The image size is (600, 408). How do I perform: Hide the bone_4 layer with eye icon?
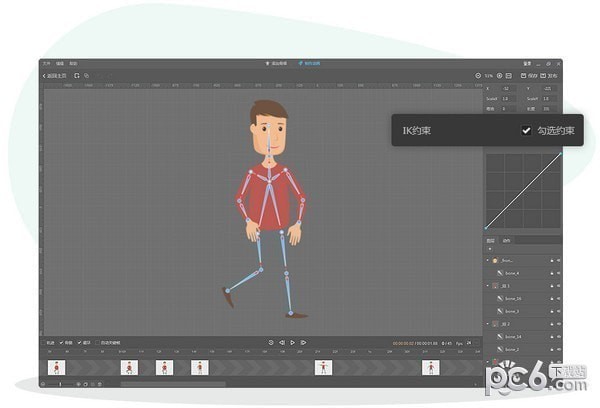pyautogui.click(x=558, y=273)
